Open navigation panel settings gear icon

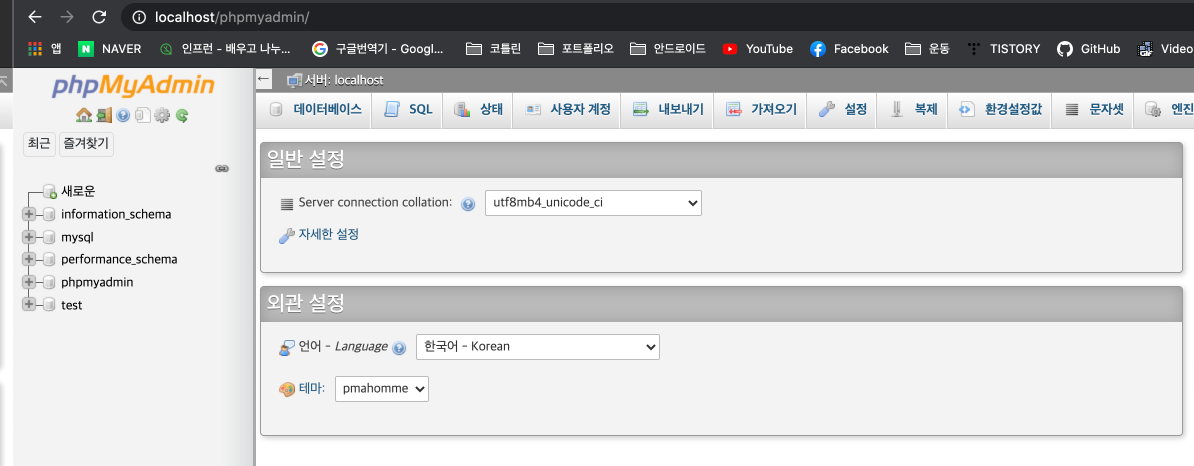click(161, 116)
